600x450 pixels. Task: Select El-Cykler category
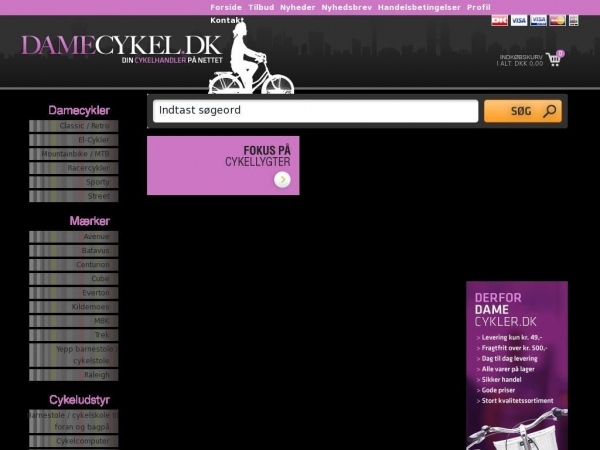pyautogui.click(x=73, y=140)
